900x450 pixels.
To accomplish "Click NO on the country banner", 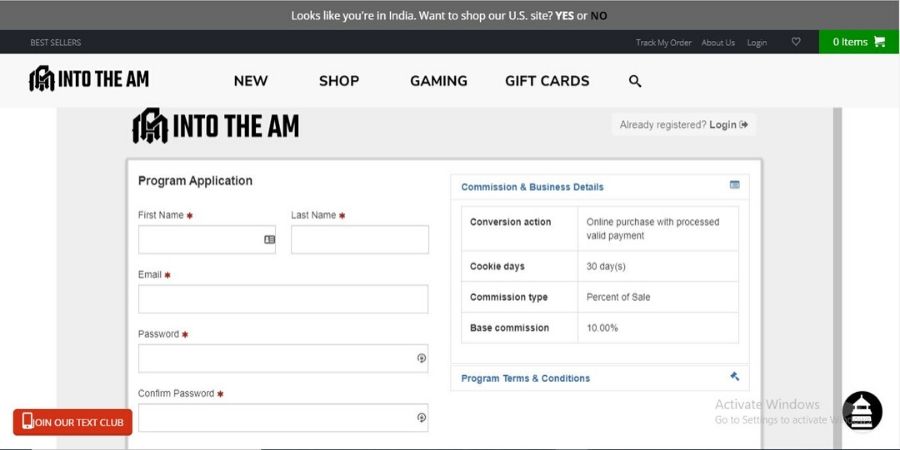I will point(598,15).
